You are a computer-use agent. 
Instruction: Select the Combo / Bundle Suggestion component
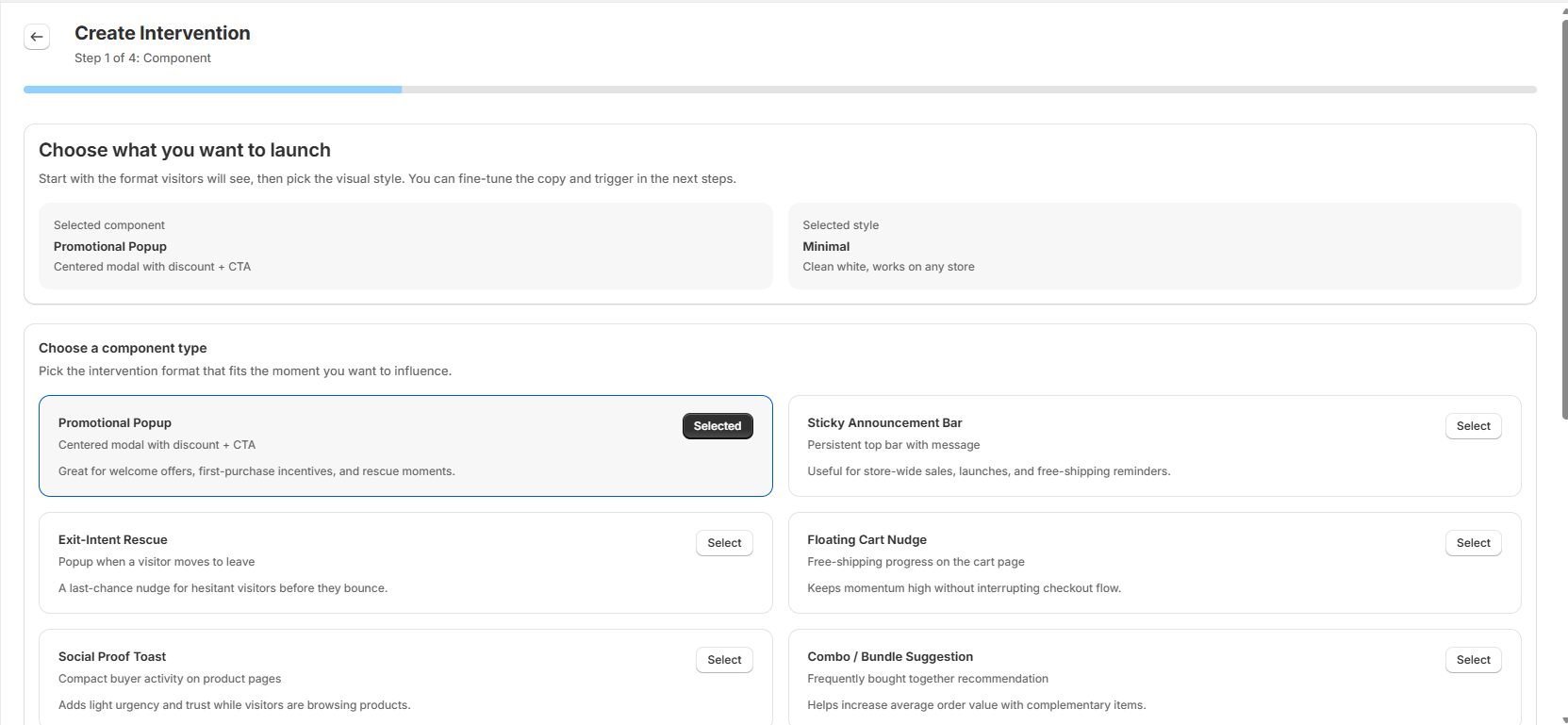pyautogui.click(x=1472, y=660)
